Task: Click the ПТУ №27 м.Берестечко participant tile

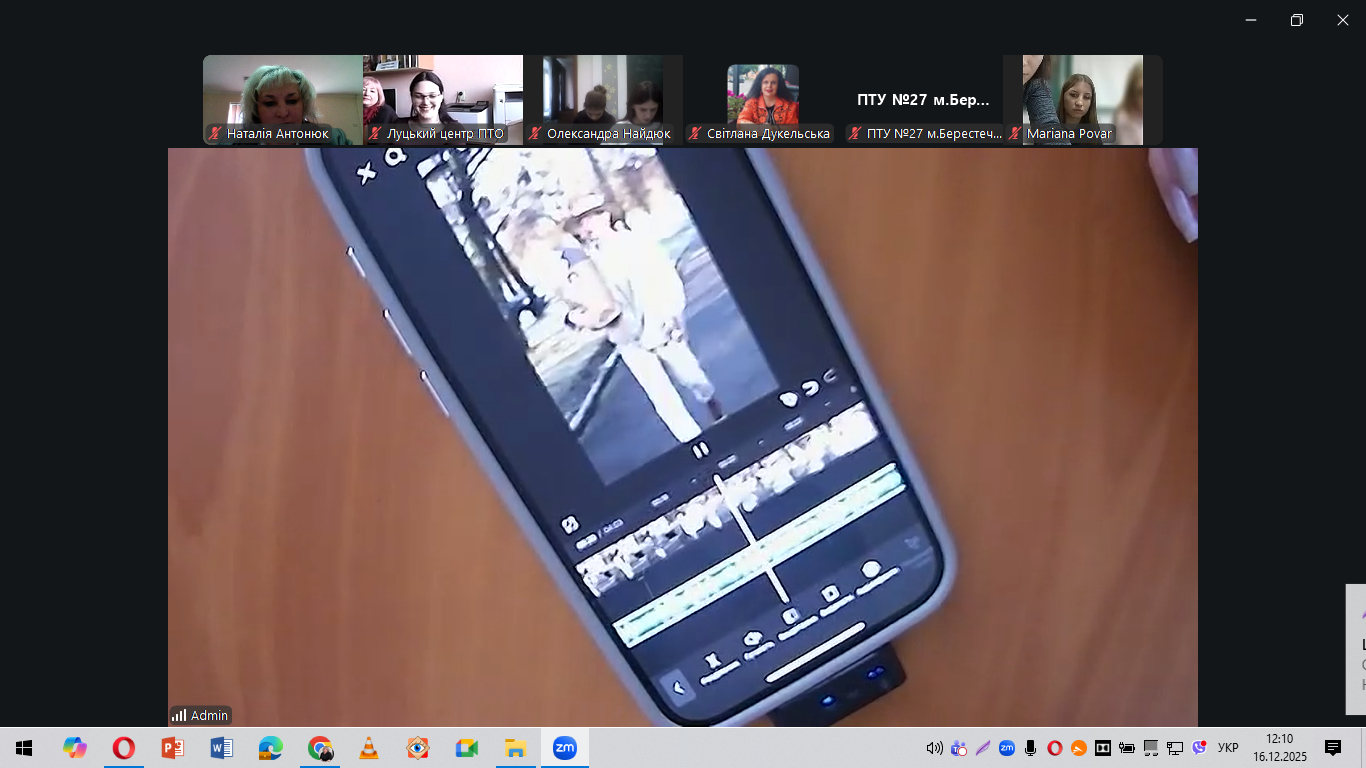Action: pos(922,100)
